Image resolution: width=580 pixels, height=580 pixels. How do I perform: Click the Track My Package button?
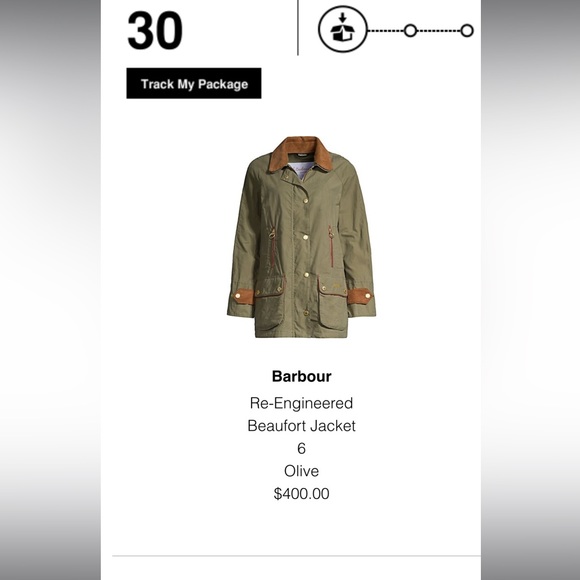coord(194,83)
